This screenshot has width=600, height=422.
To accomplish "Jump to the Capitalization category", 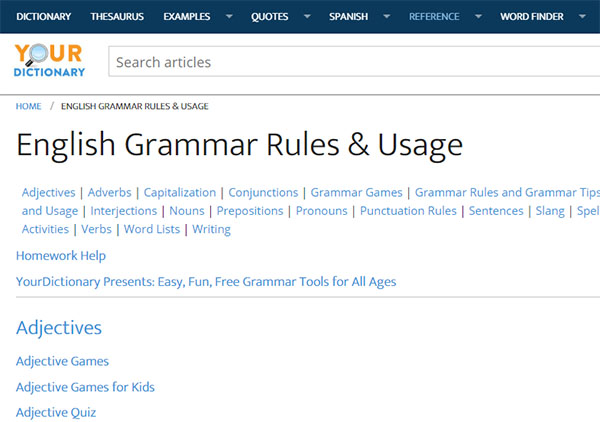I will [179, 192].
